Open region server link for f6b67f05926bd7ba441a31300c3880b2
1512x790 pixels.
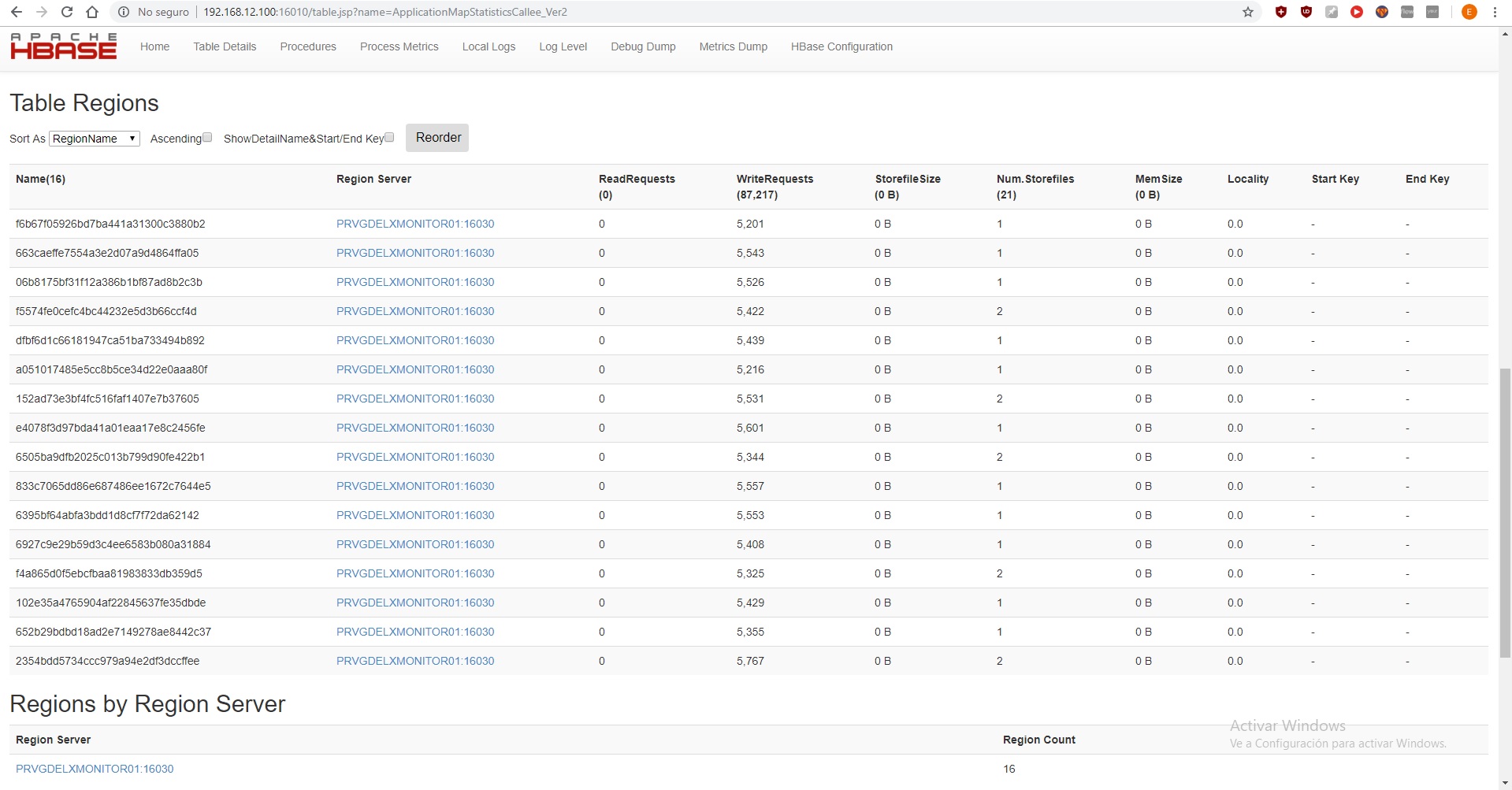tap(415, 224)
